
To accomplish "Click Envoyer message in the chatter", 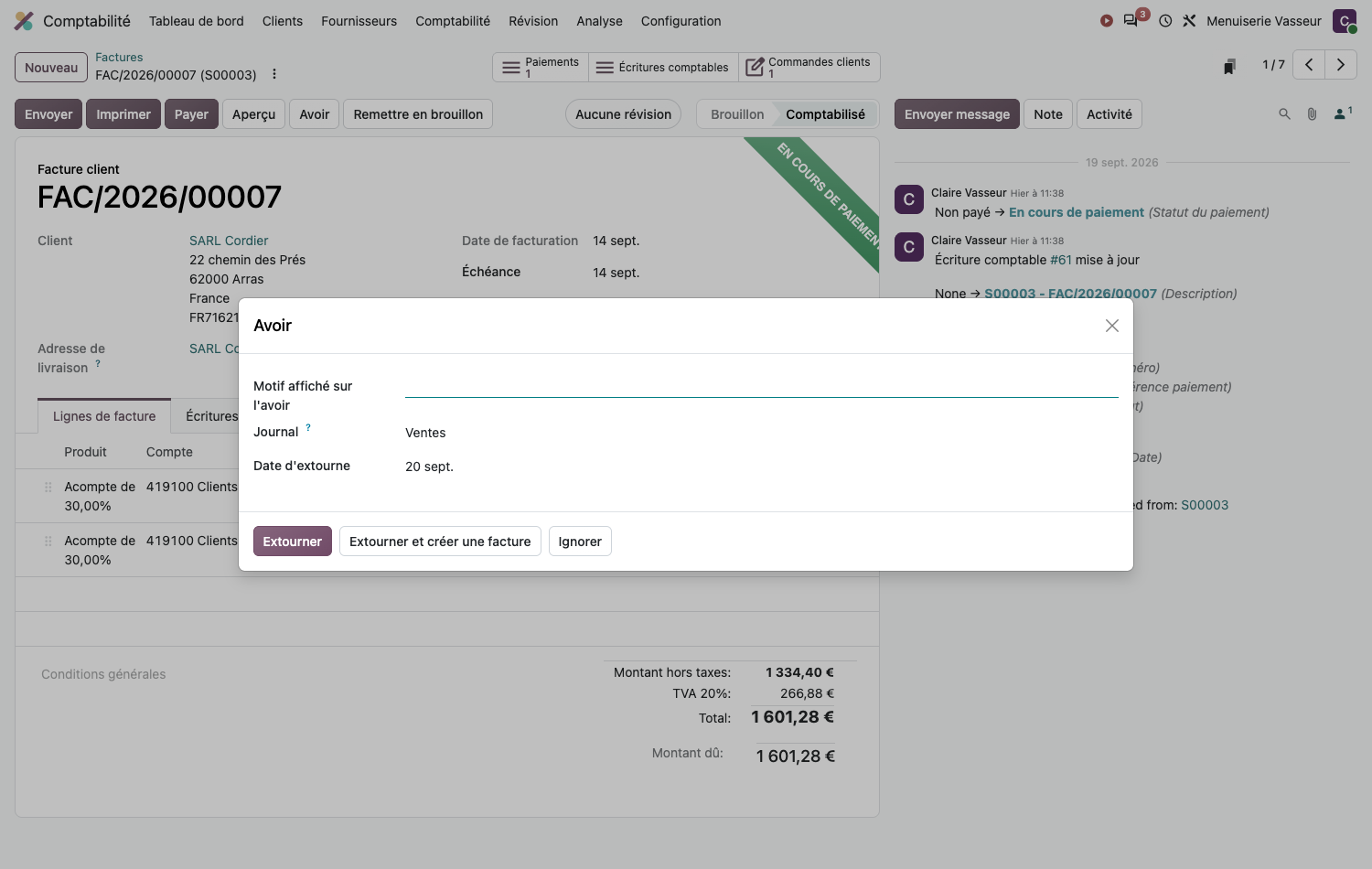I will (x=957, y=114).
